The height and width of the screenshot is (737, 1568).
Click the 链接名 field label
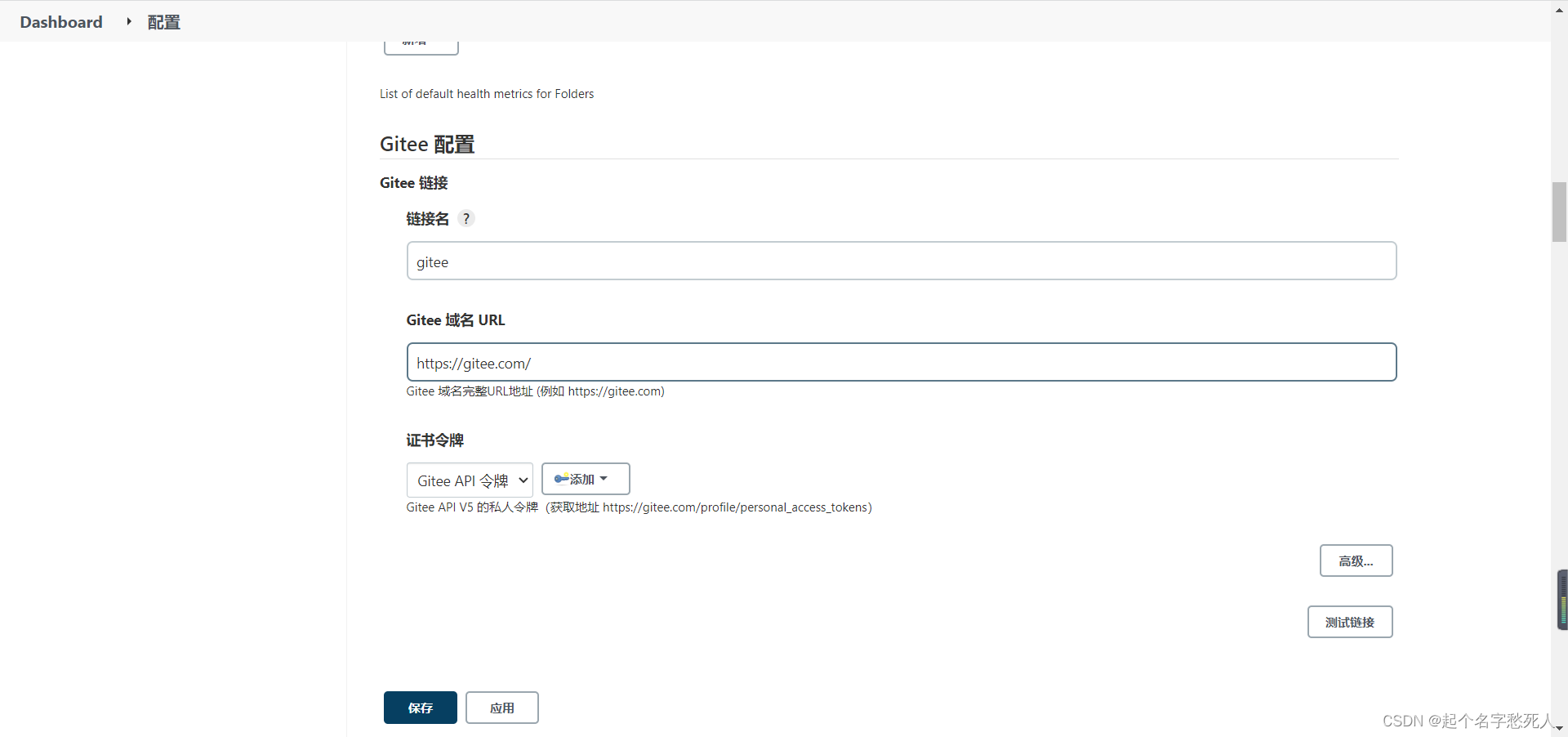[x=428, y=218]
